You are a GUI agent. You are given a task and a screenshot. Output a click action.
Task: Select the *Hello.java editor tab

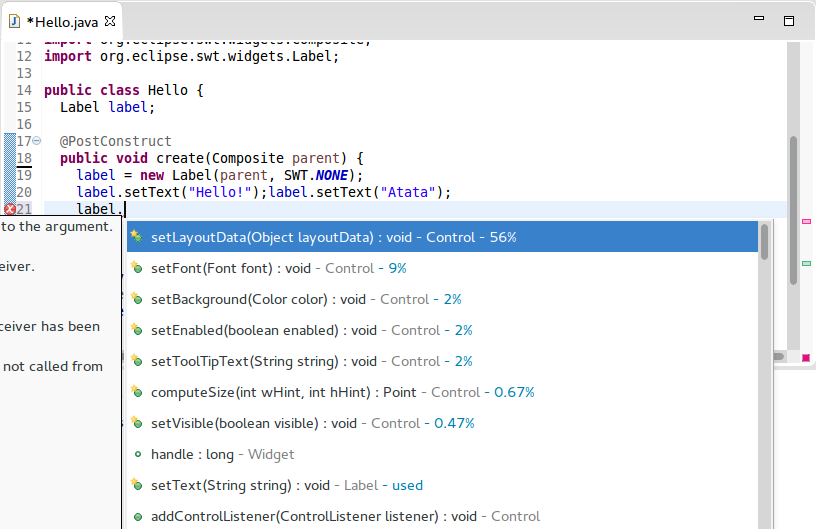pyautogui.click(x=62, y=20)
